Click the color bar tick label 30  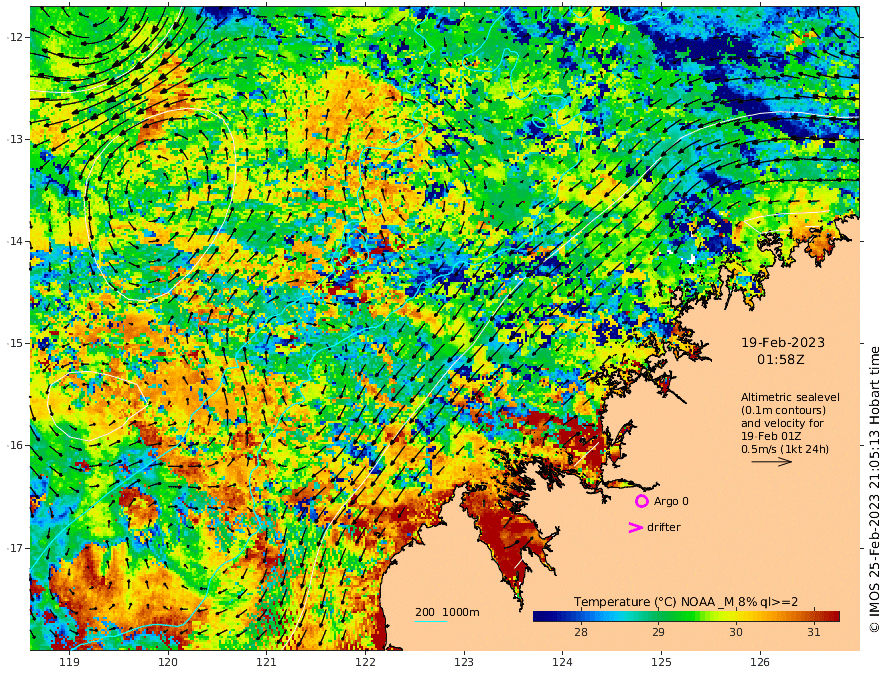736,632
